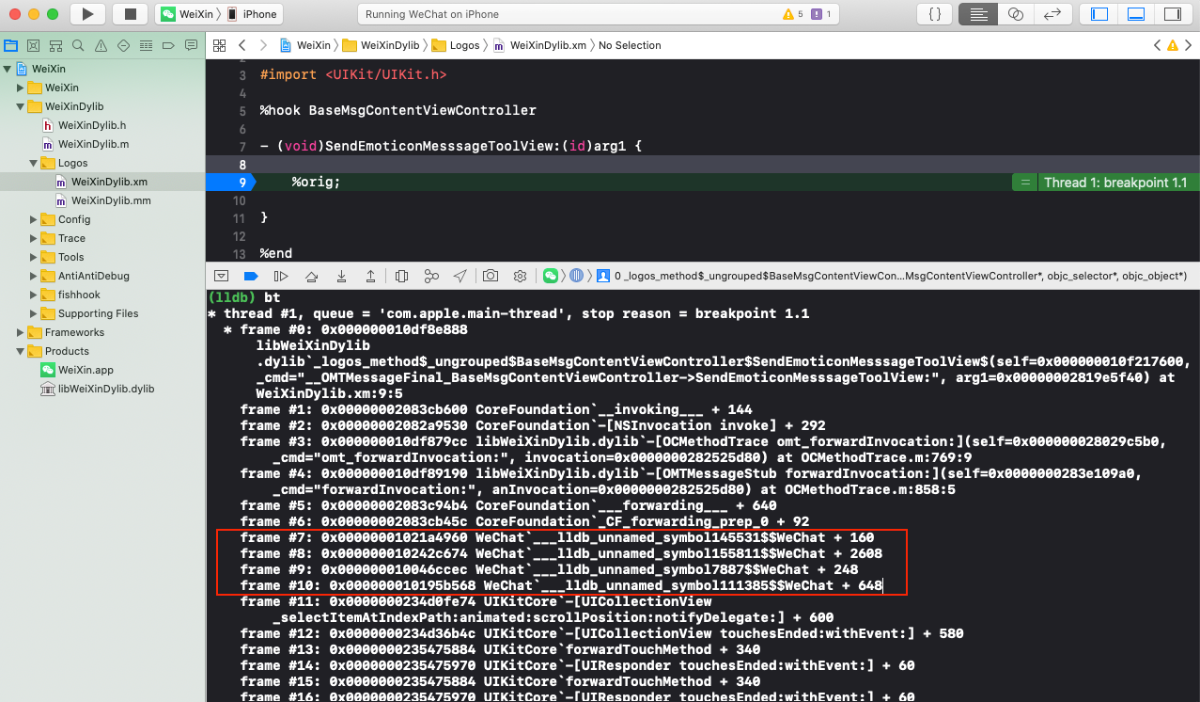Click the Stop button in toolbar
The width and height of the screenshot is (1200, 702).
pyautogui.click(x=130, y=14)
